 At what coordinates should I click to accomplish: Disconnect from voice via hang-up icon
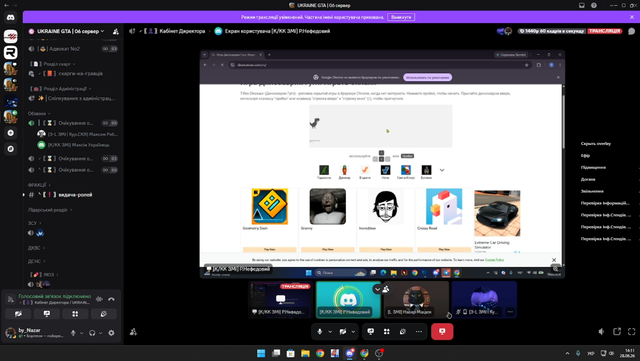pyautogui.click(x=111, y=299)
